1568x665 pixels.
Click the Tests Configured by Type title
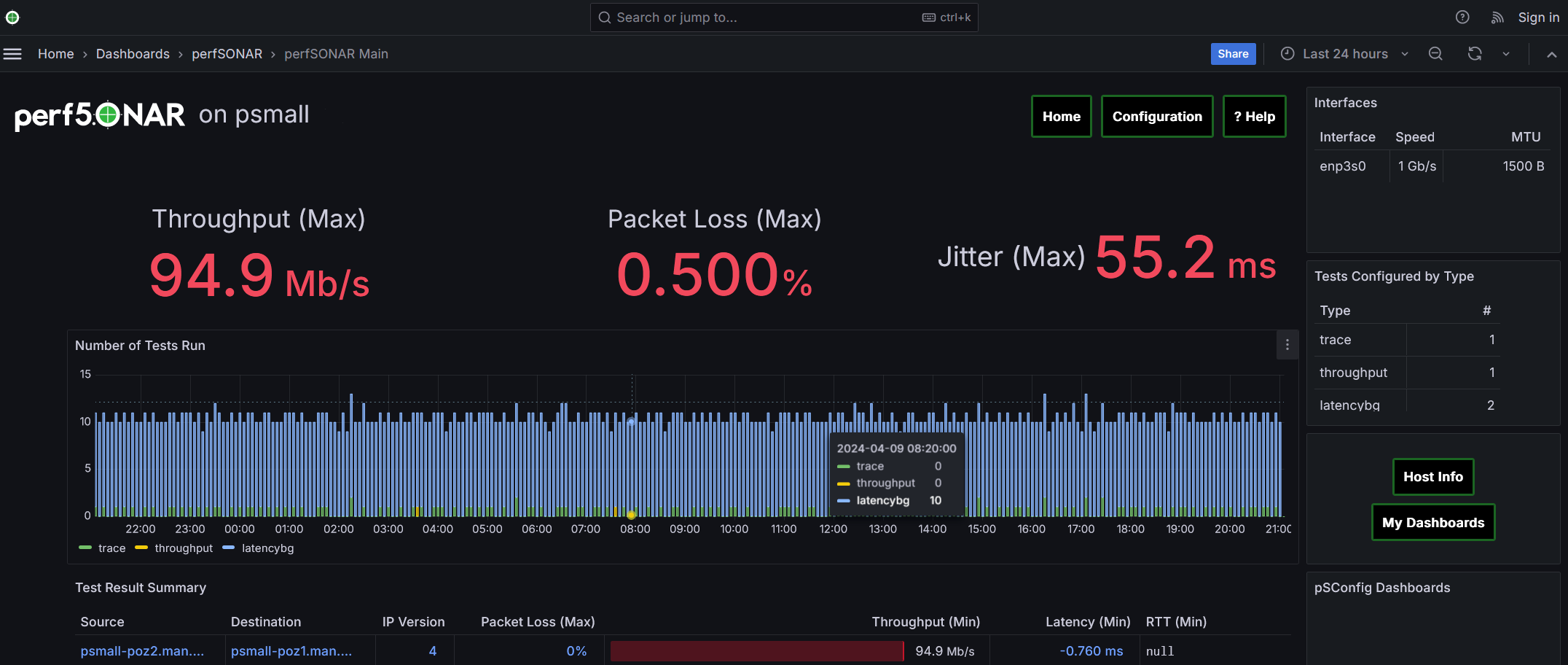coord(1394,276)
